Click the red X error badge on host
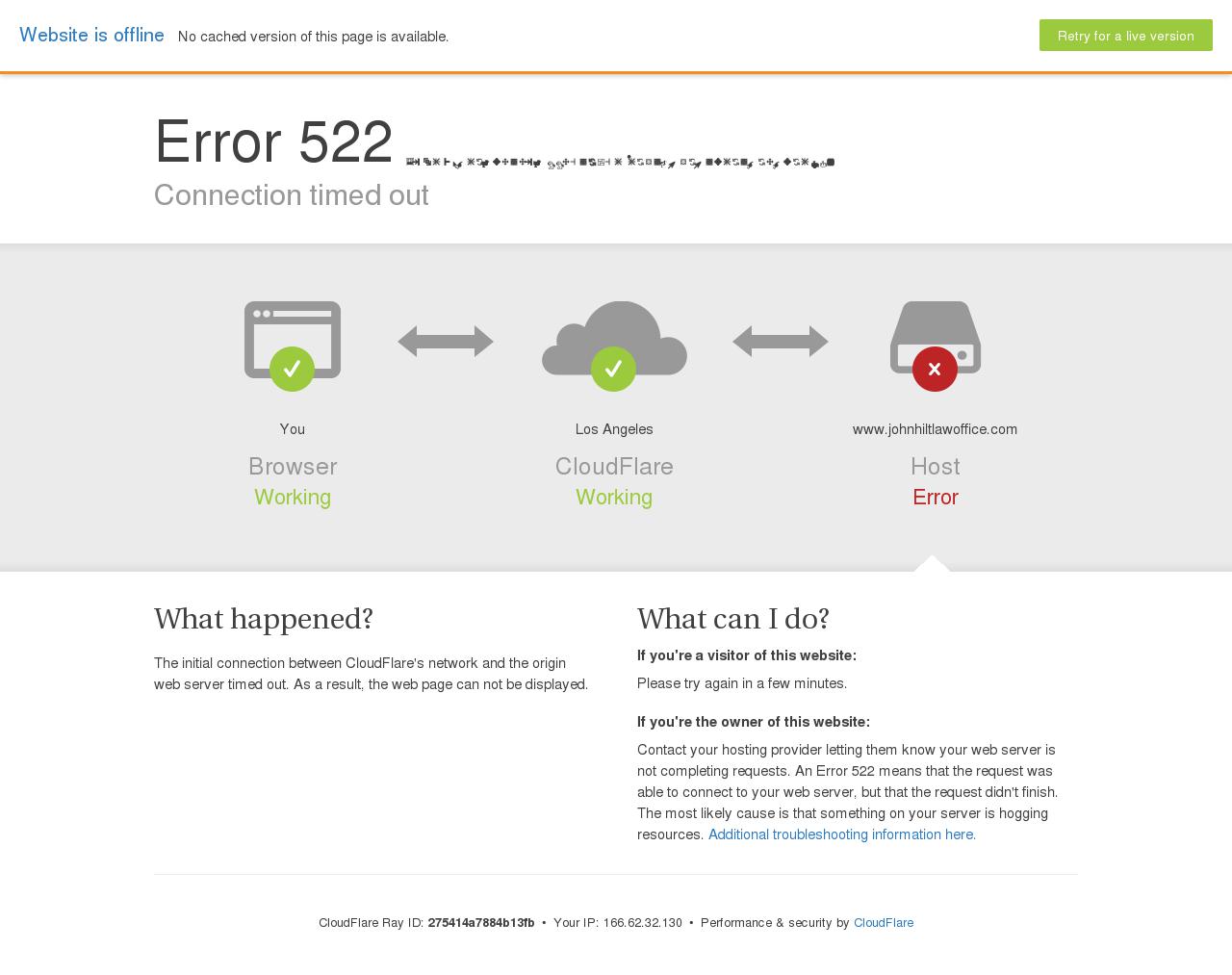The width and height of the screenshot is (1232, 975). point(935,369)
